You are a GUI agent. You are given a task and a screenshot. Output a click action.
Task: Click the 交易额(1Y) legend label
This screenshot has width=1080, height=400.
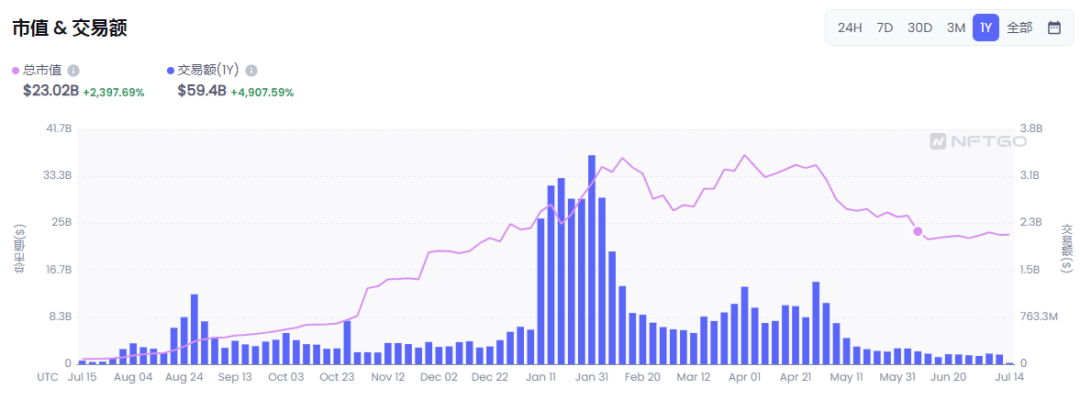click(207, 71)
